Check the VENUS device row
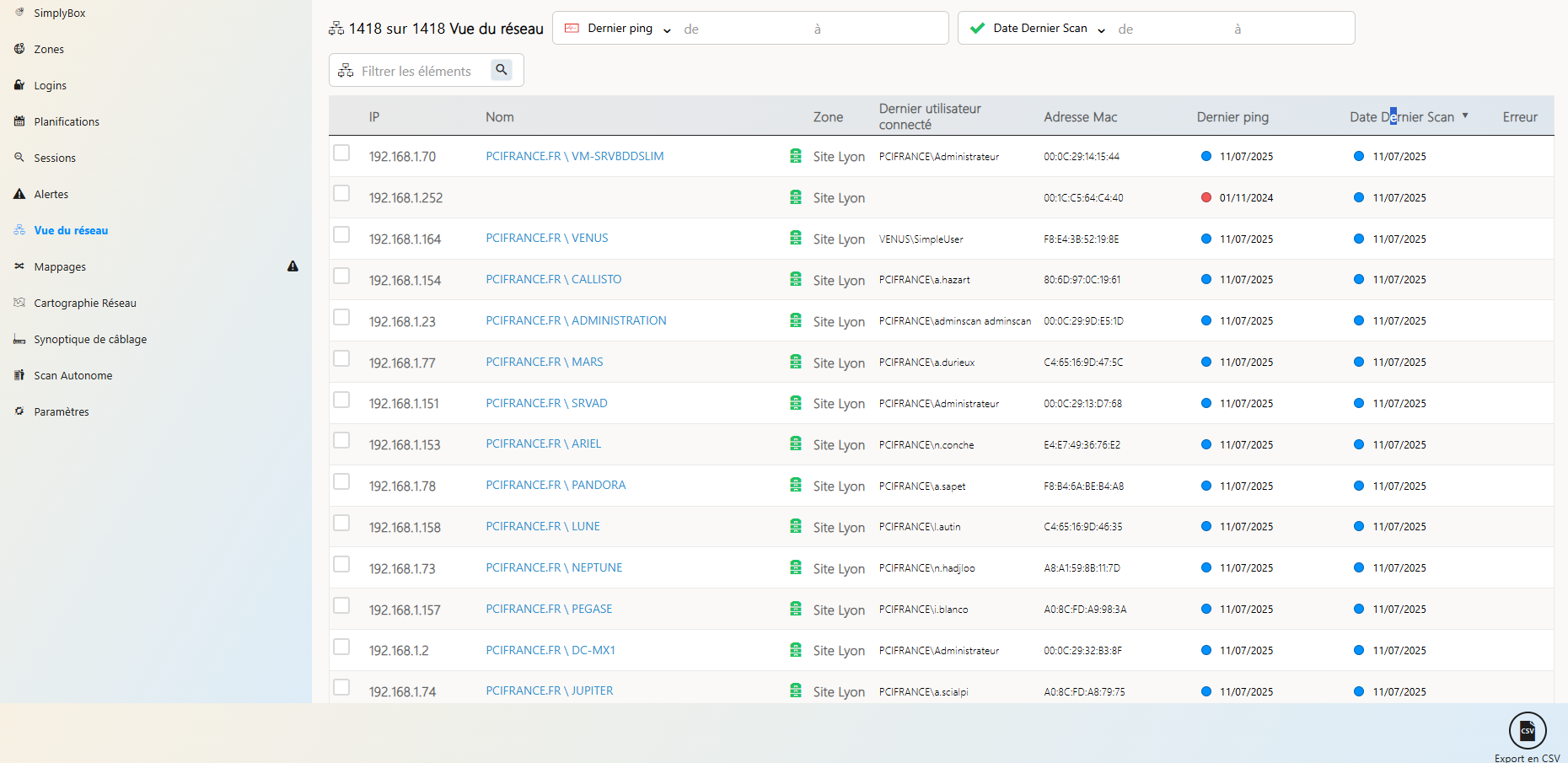This screenshot has height=763, width=1568. (341, 234)
